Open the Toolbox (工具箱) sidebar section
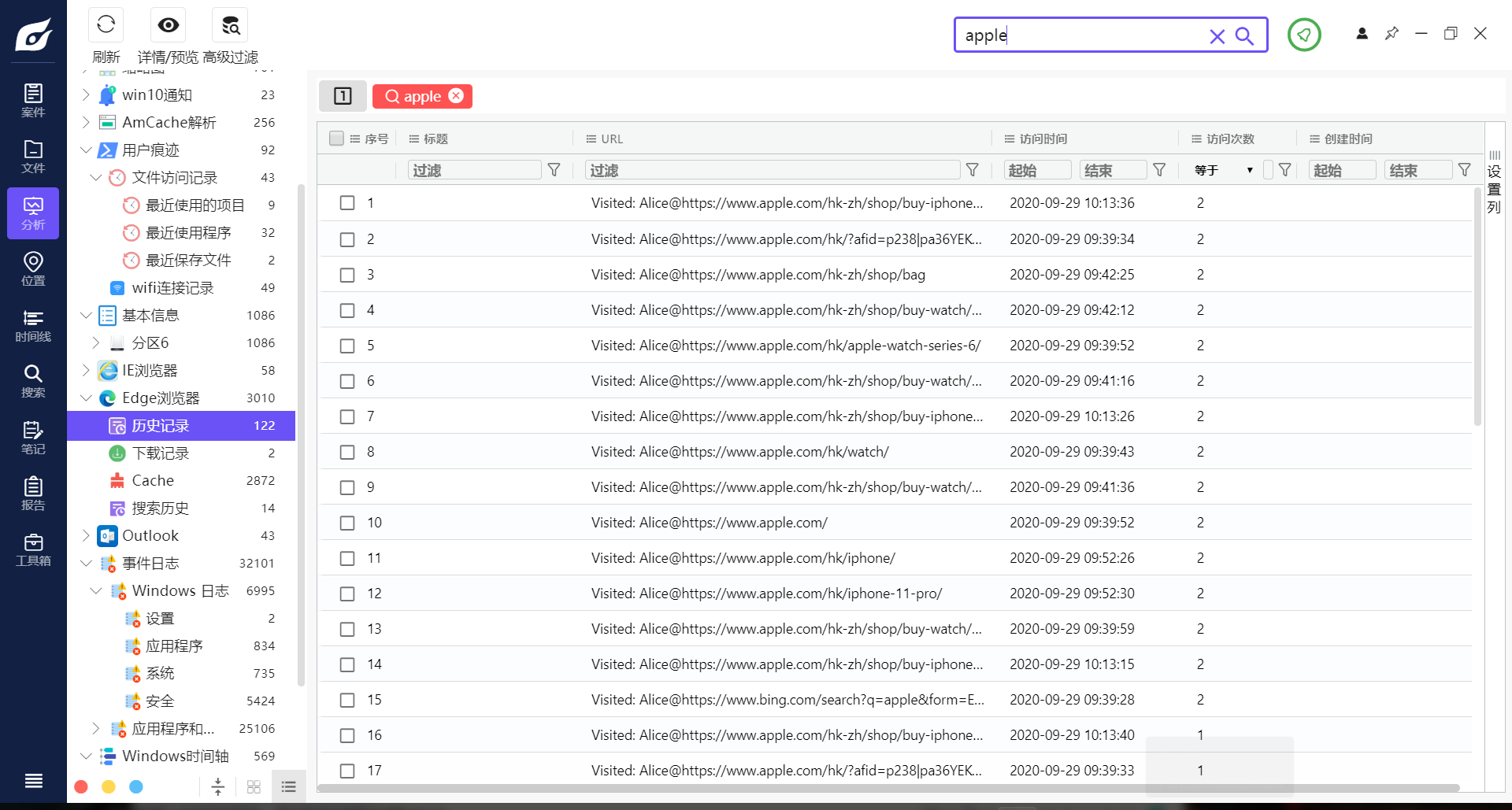Viewport: 1512px width, 810px height. pos(33,550)
